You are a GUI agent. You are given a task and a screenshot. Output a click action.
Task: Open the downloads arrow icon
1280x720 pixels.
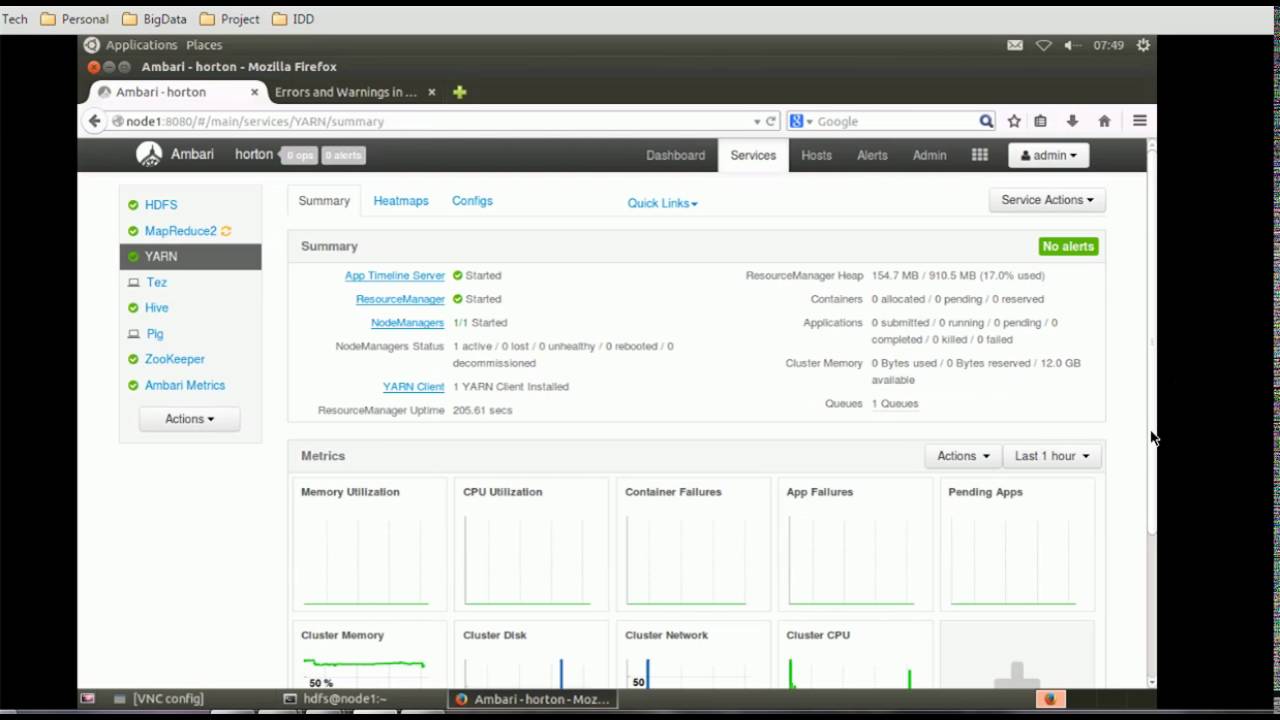click(x=1072, y=121)
